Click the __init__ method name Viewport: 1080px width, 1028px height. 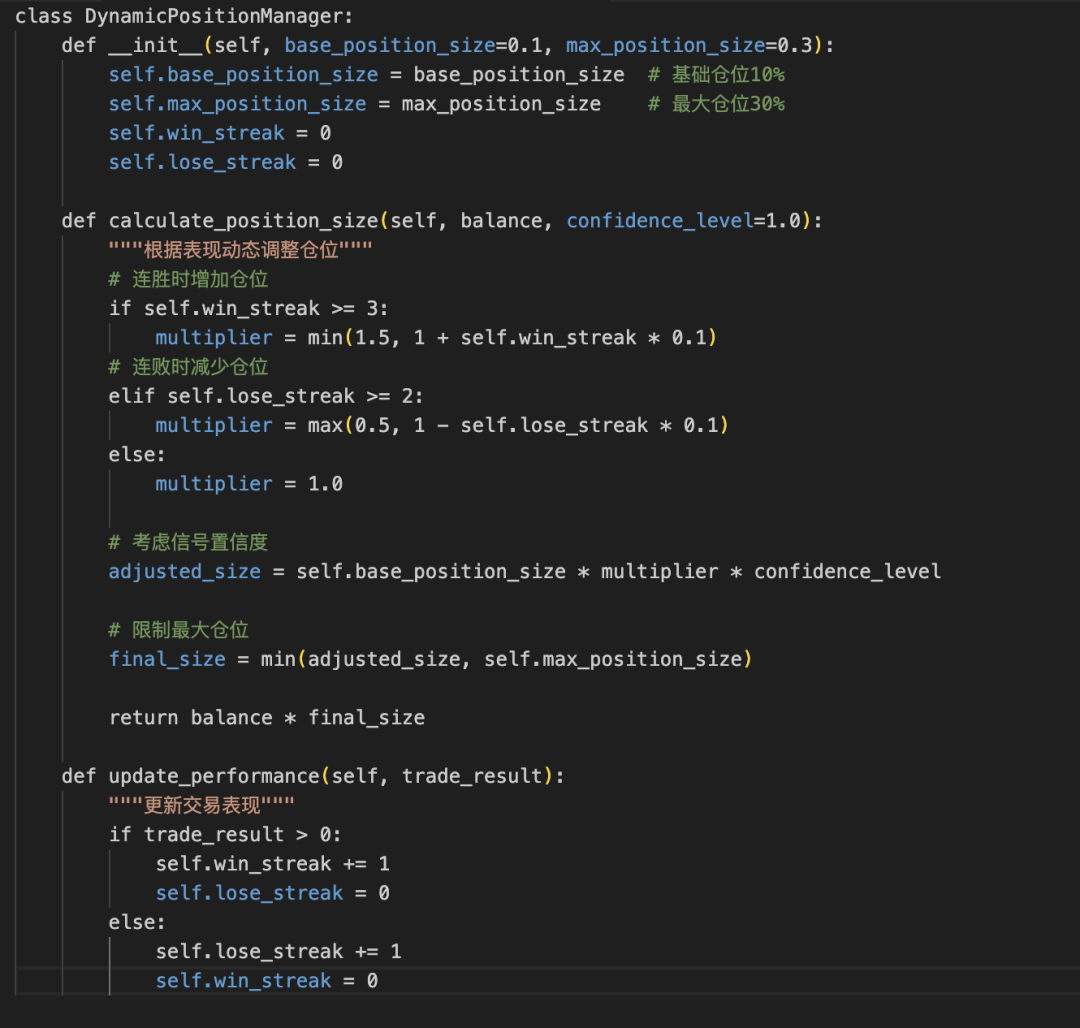coord(156,45)
